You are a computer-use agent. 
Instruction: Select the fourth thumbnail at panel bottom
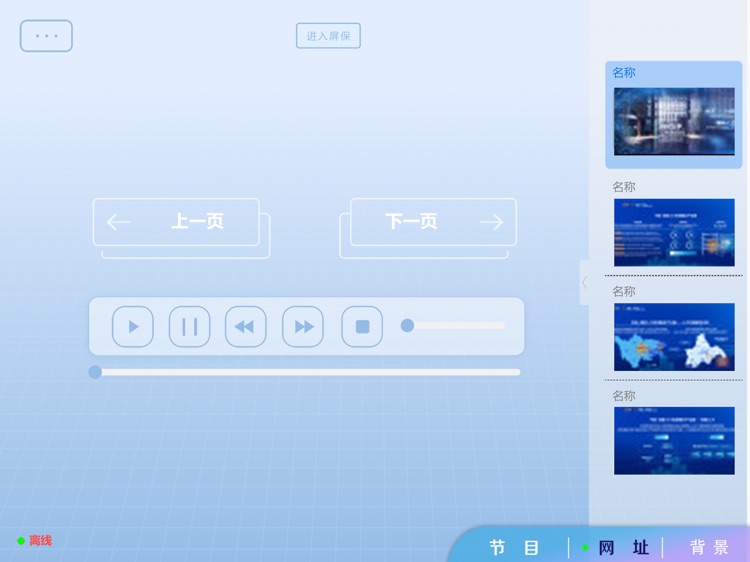tap(674, 441)
